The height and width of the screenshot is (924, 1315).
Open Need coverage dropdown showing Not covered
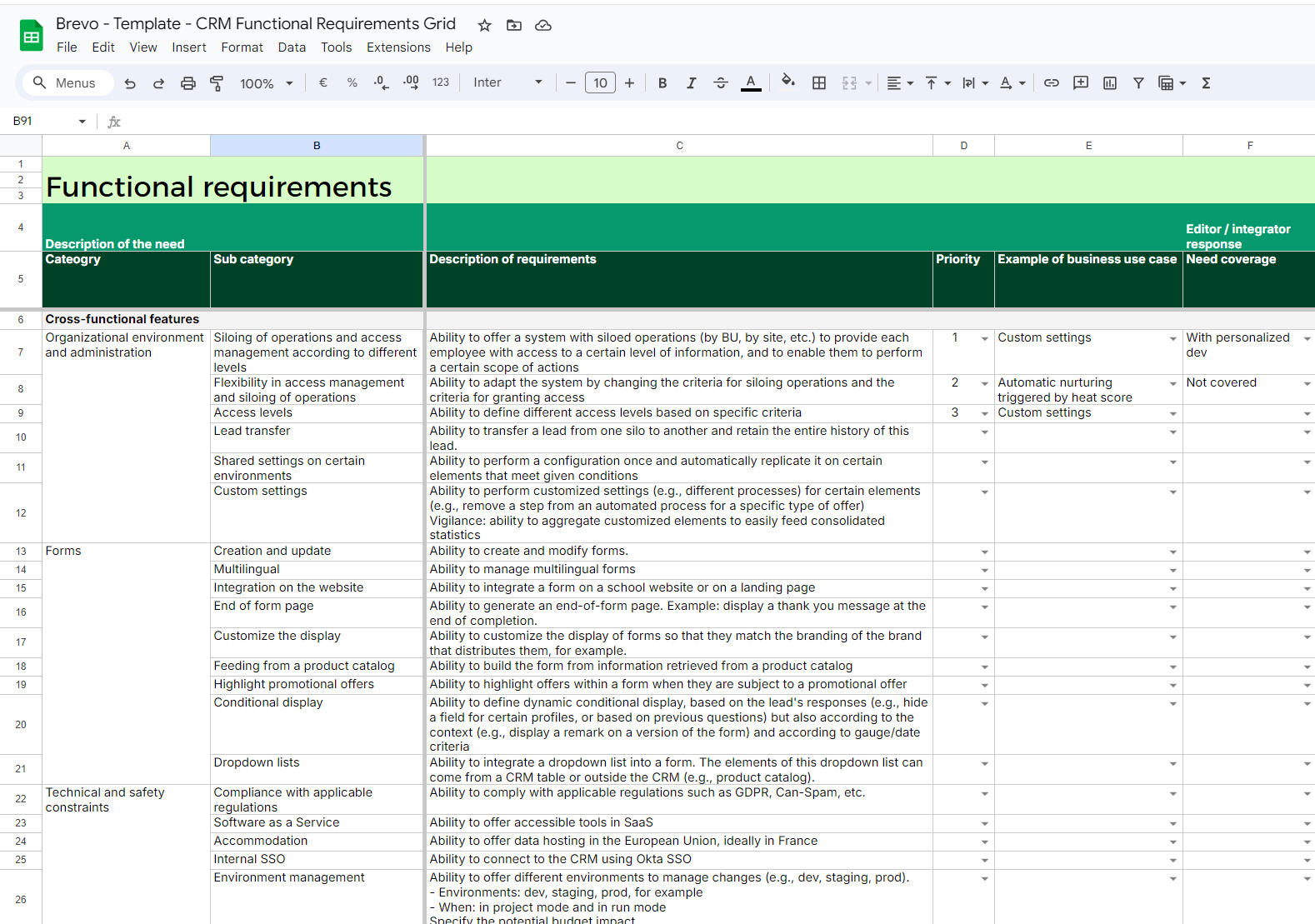1307,384
